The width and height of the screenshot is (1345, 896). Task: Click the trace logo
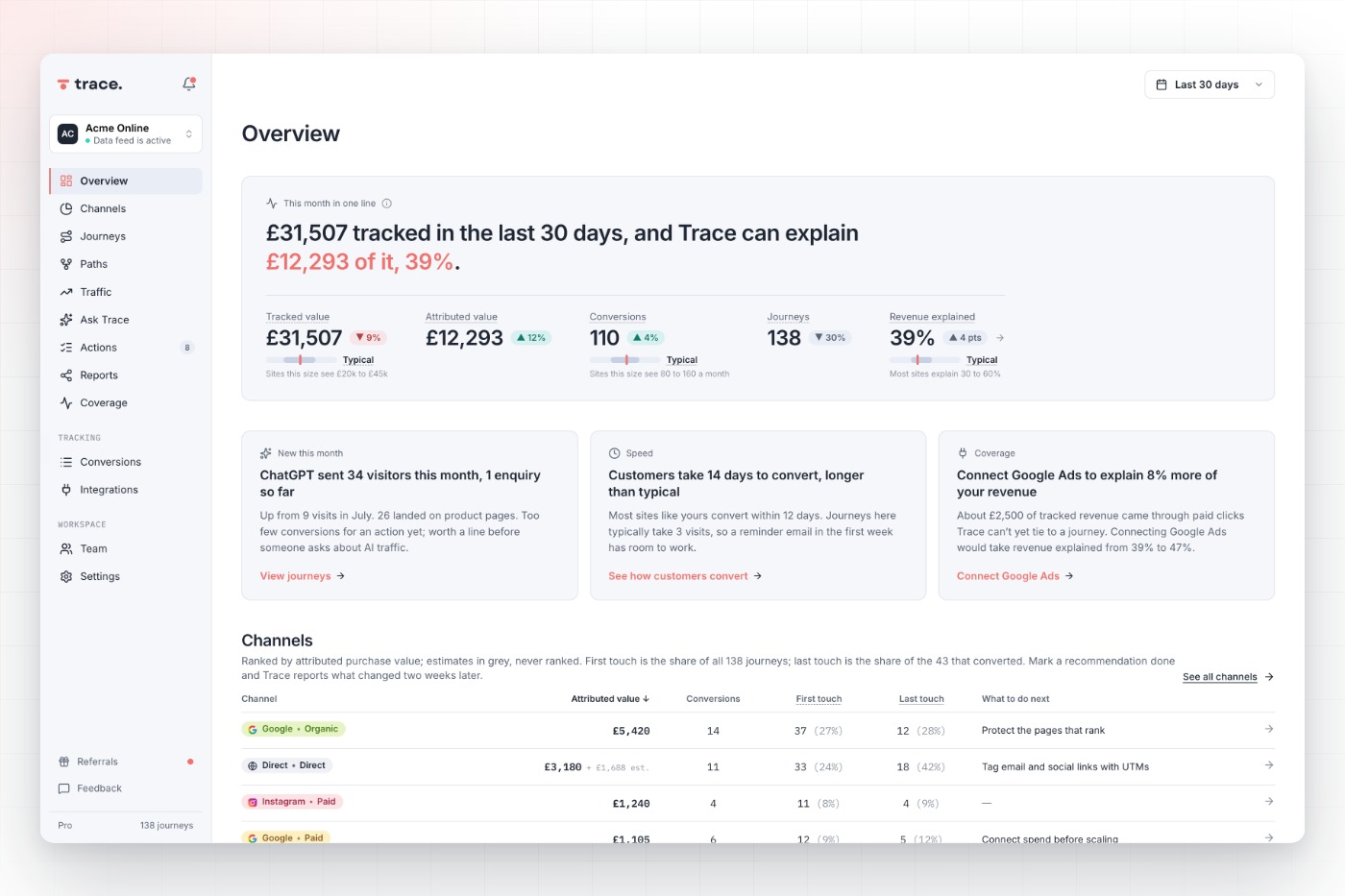[x=89, y=85]
